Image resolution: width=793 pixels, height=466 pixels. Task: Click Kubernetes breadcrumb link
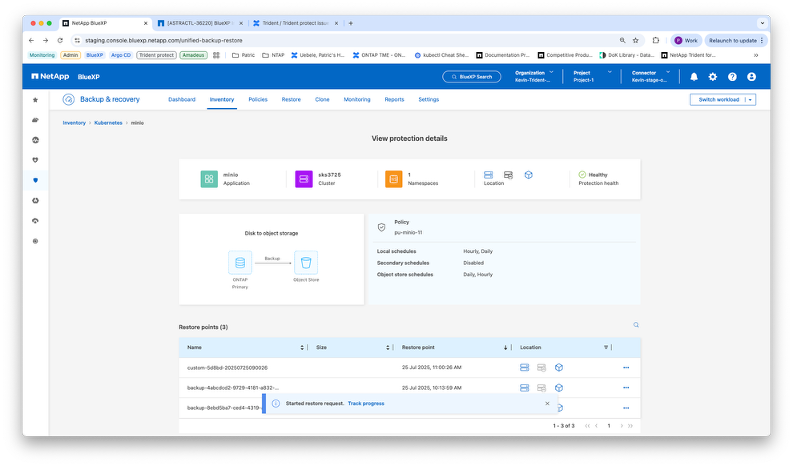pyautogui.click(x=108, y=123)
